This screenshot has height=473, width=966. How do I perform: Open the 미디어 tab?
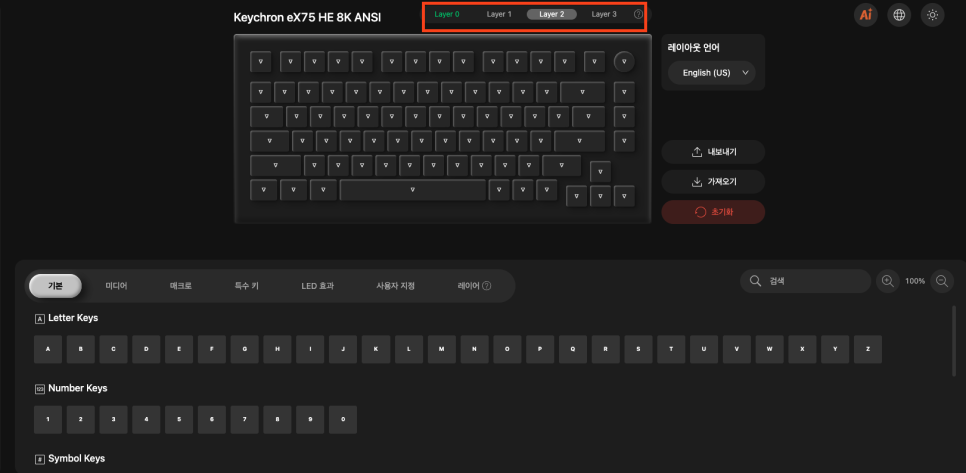pyautogui.click(x=116, y=286)
